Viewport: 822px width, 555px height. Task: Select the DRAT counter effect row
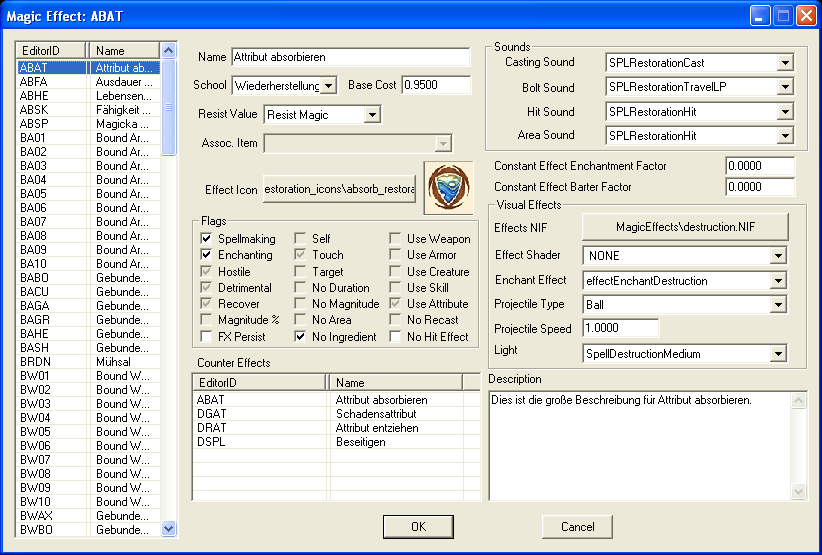click(336, 428)
